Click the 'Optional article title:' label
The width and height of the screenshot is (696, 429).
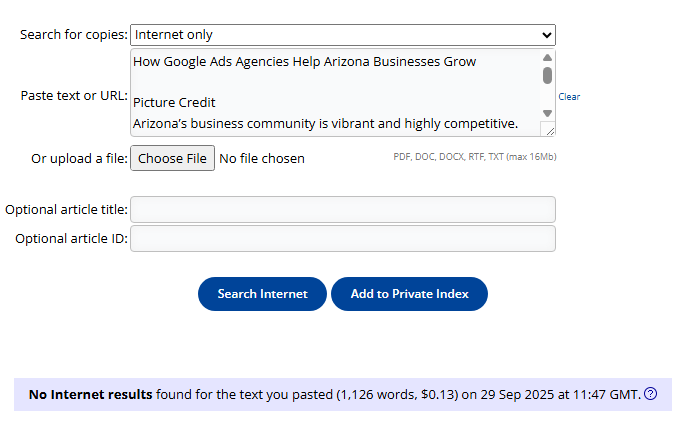coord(66,209)
